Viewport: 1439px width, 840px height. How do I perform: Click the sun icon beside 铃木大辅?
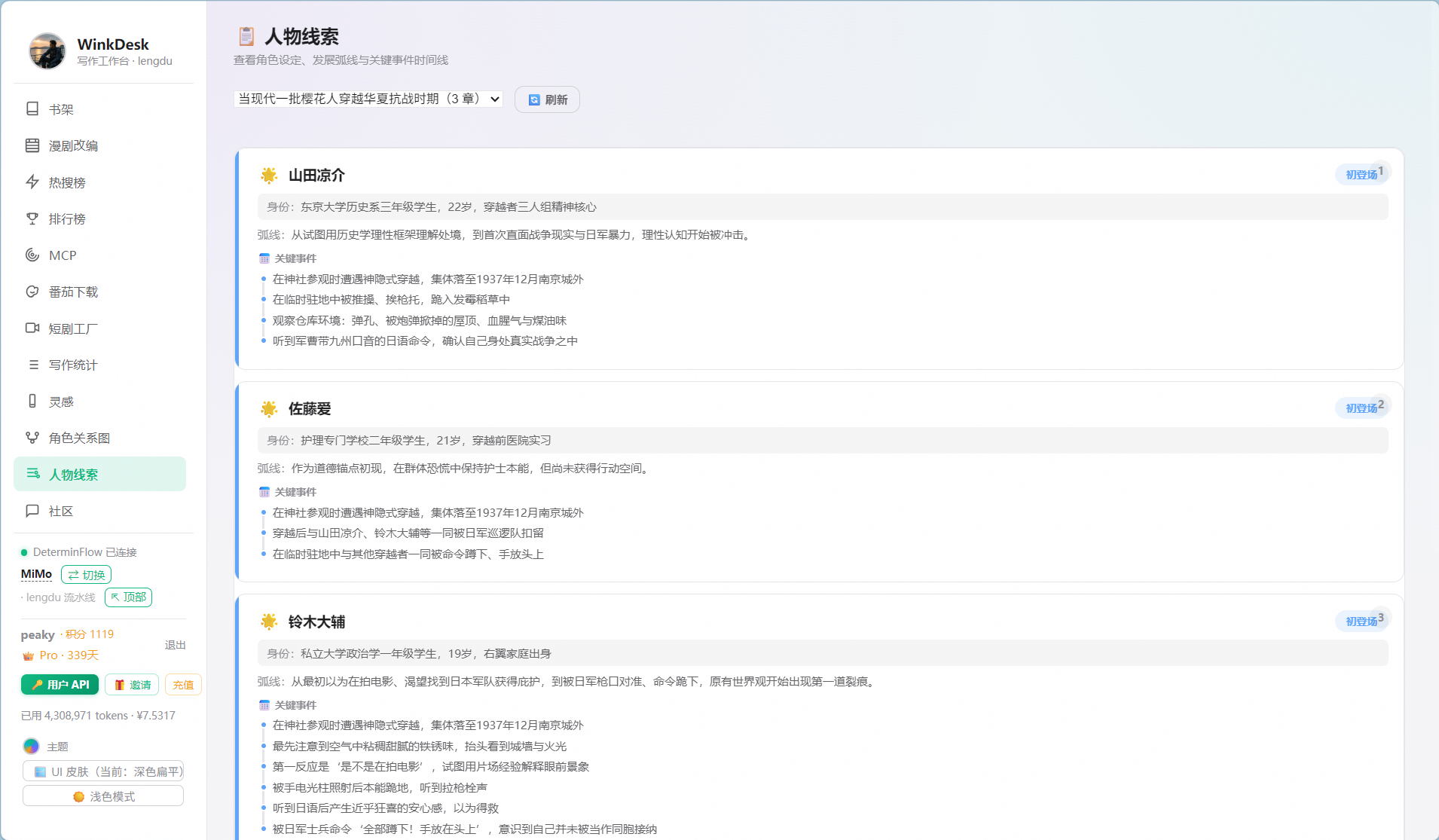click(269, 622)
